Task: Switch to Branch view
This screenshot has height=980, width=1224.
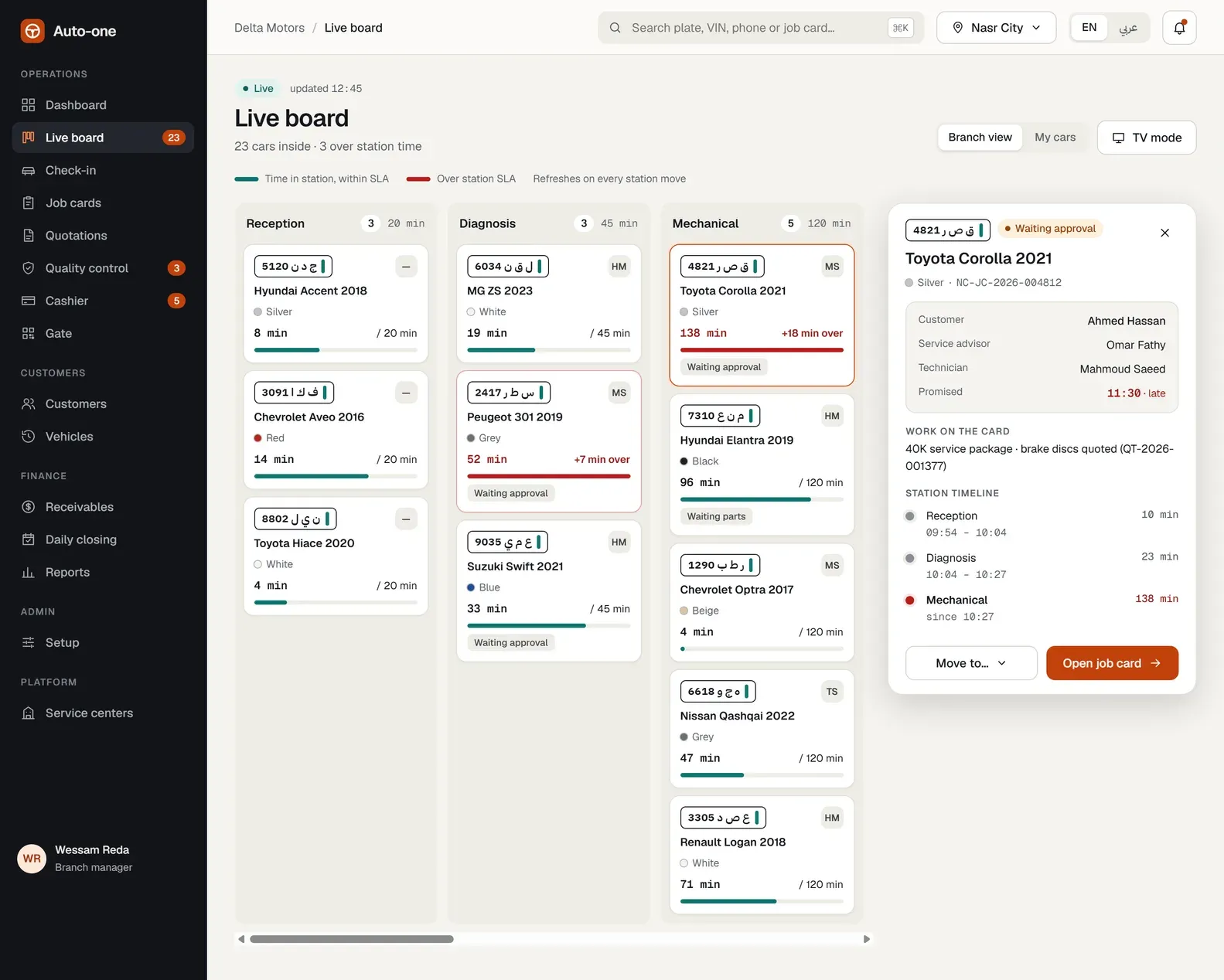Action: (980, 138)
